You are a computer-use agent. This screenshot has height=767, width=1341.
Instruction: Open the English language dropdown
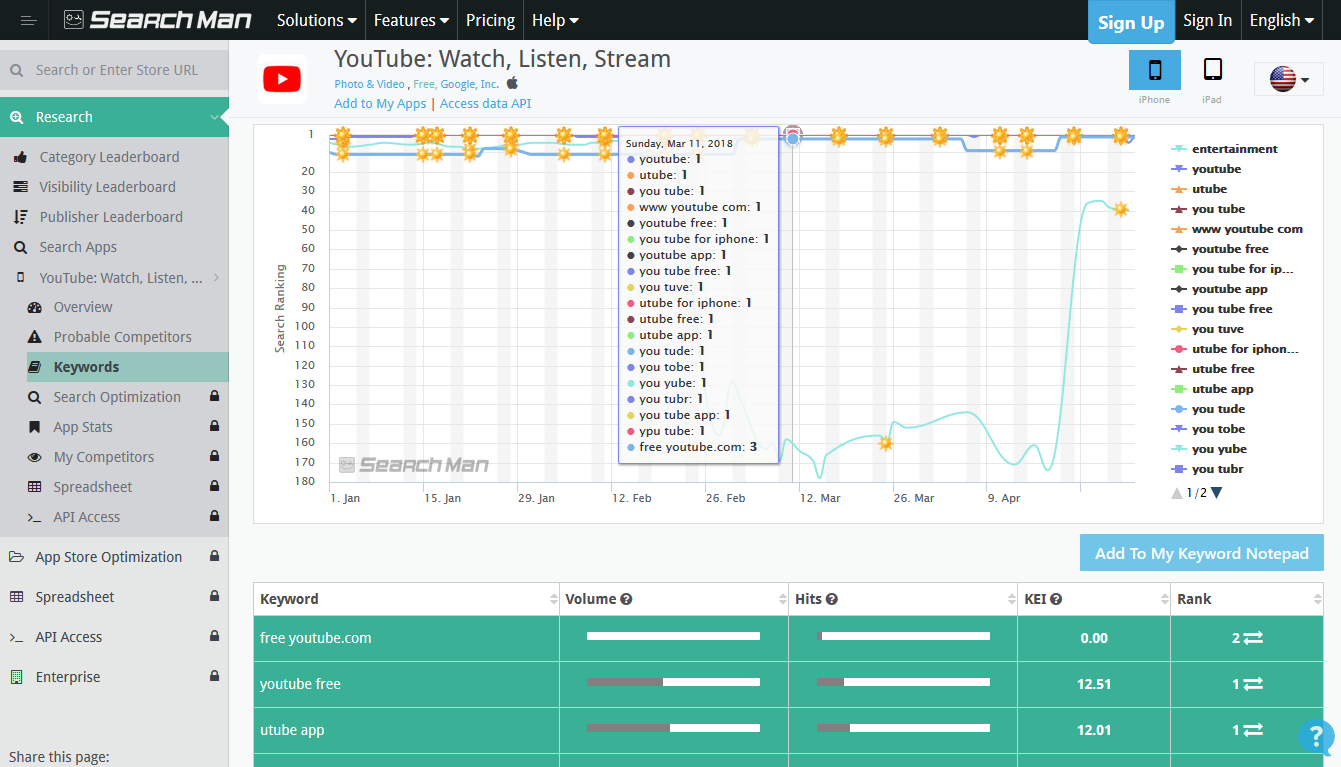pyautogui.click(x=1281, y=20)
